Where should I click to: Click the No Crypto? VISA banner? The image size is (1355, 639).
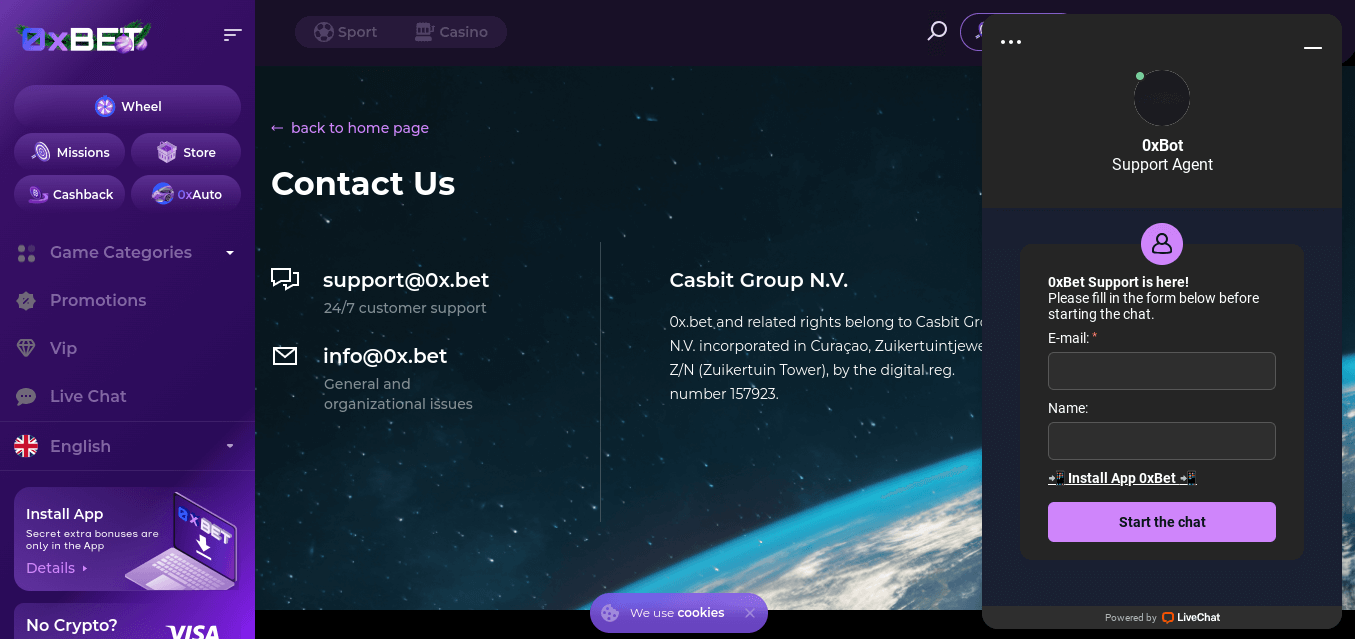(x=127, y=622)
